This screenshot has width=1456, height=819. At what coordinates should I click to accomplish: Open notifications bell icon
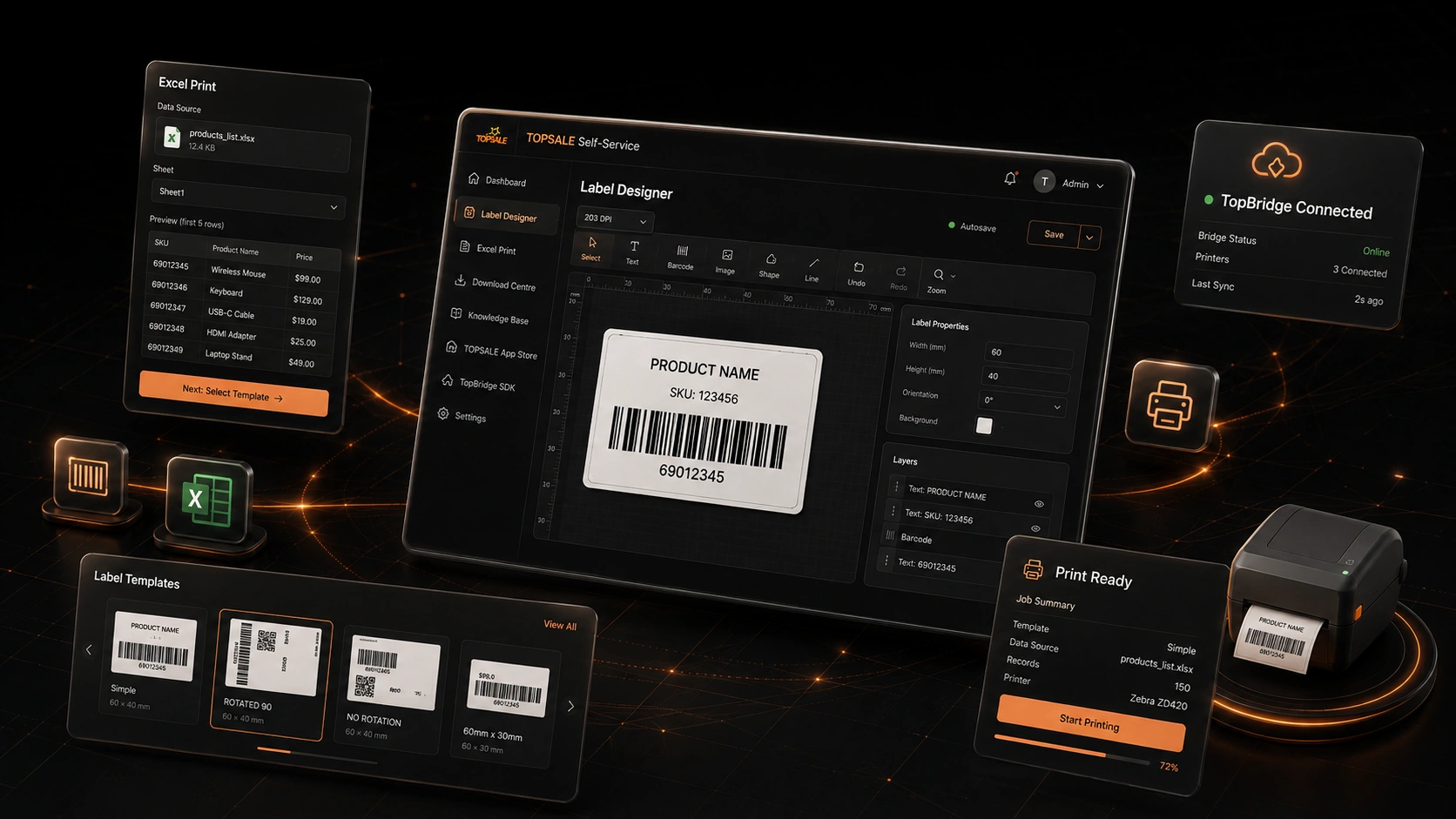(x=1010, y=178)
